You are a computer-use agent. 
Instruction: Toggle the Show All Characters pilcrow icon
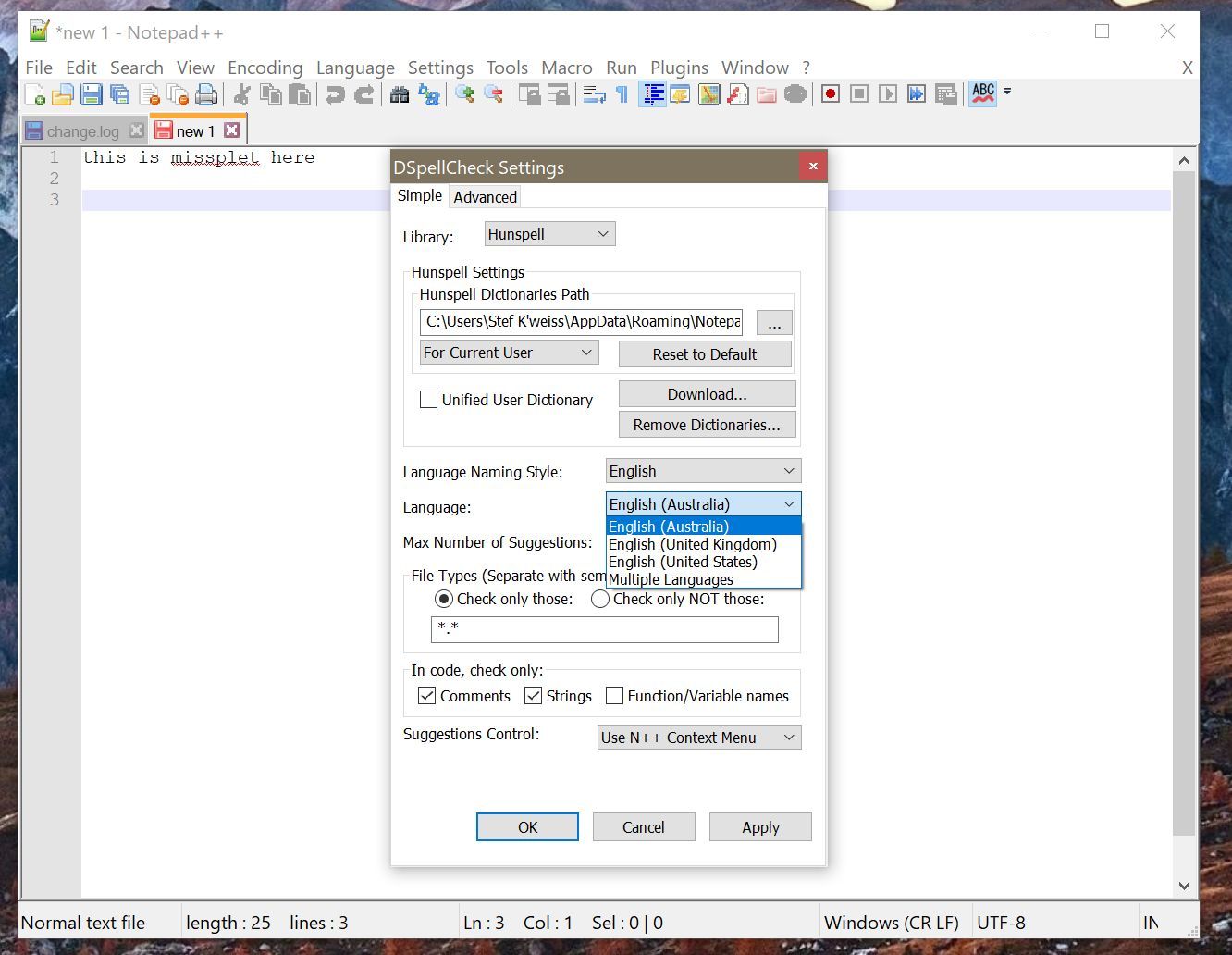(622, 94)
